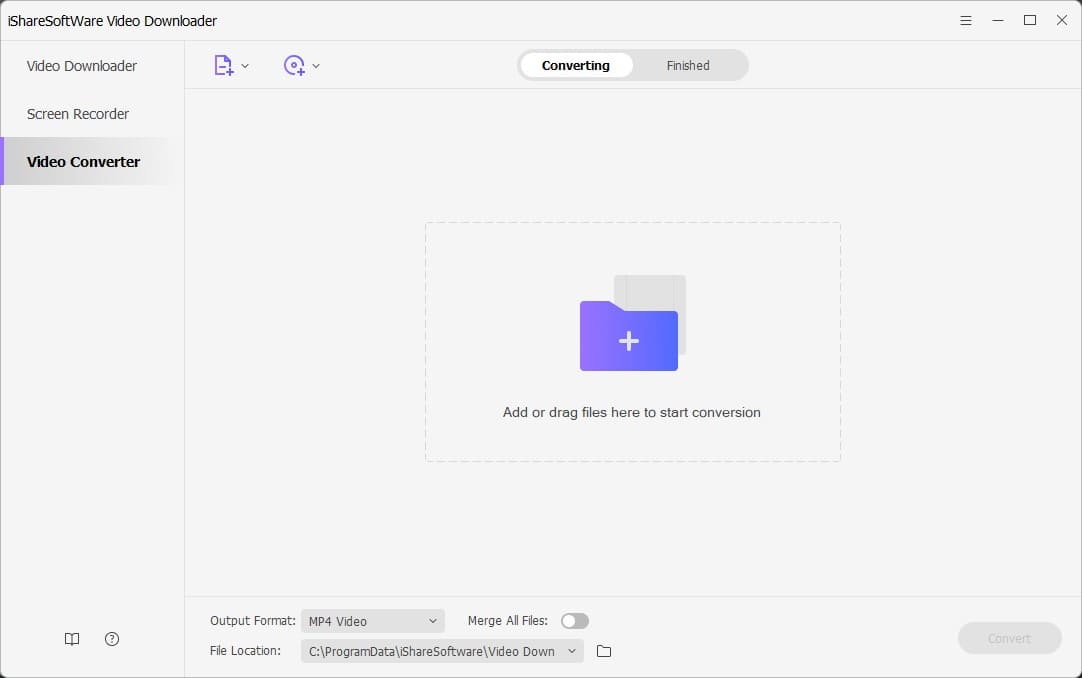Open the File Location path dropdown
Image resolution: width=1082 pixels, height=678 pixels.
(441, 650)
